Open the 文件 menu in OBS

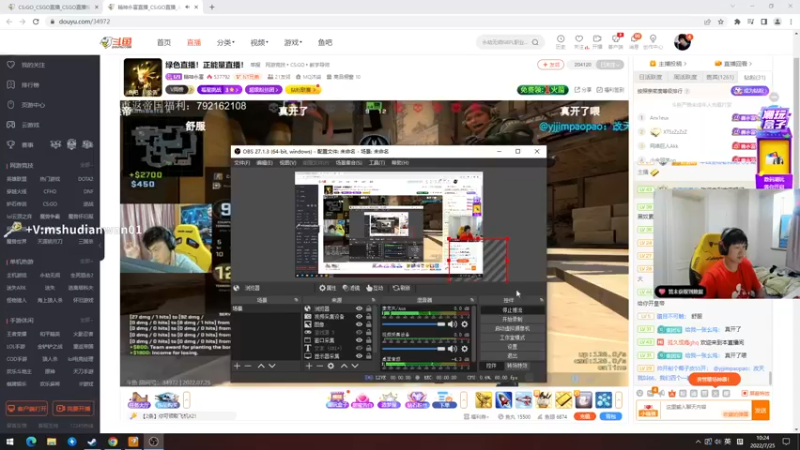[x=242, y=163]
